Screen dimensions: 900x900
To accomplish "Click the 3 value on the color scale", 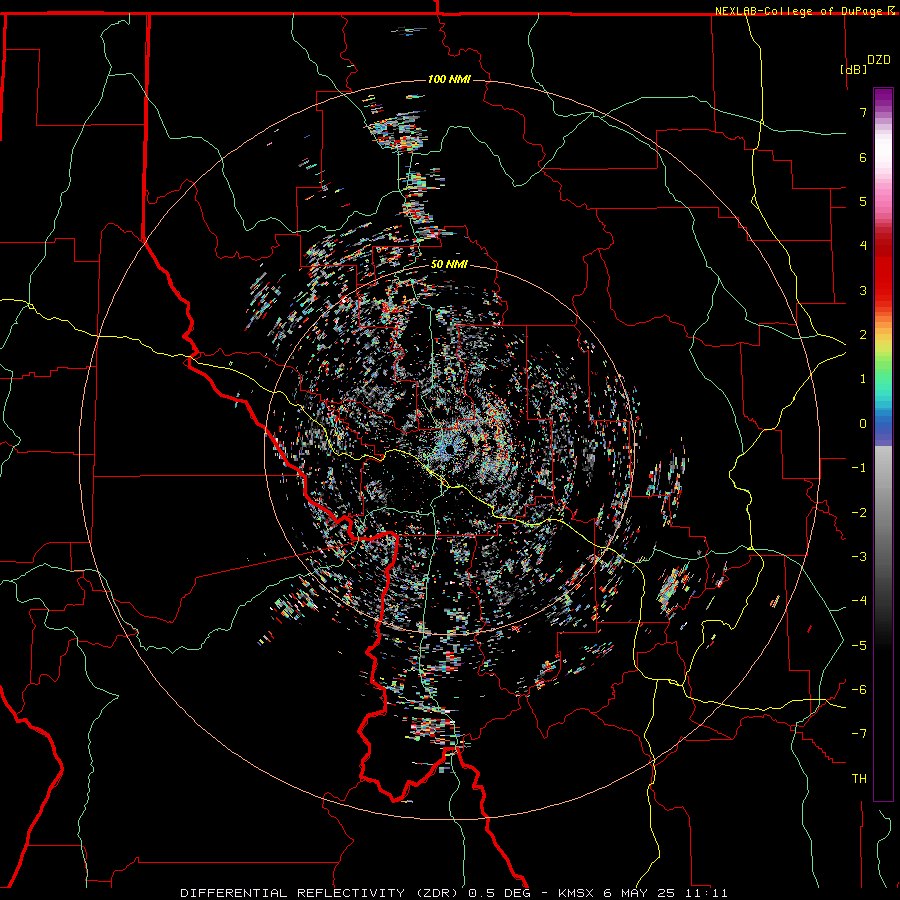I will [863, 290].
